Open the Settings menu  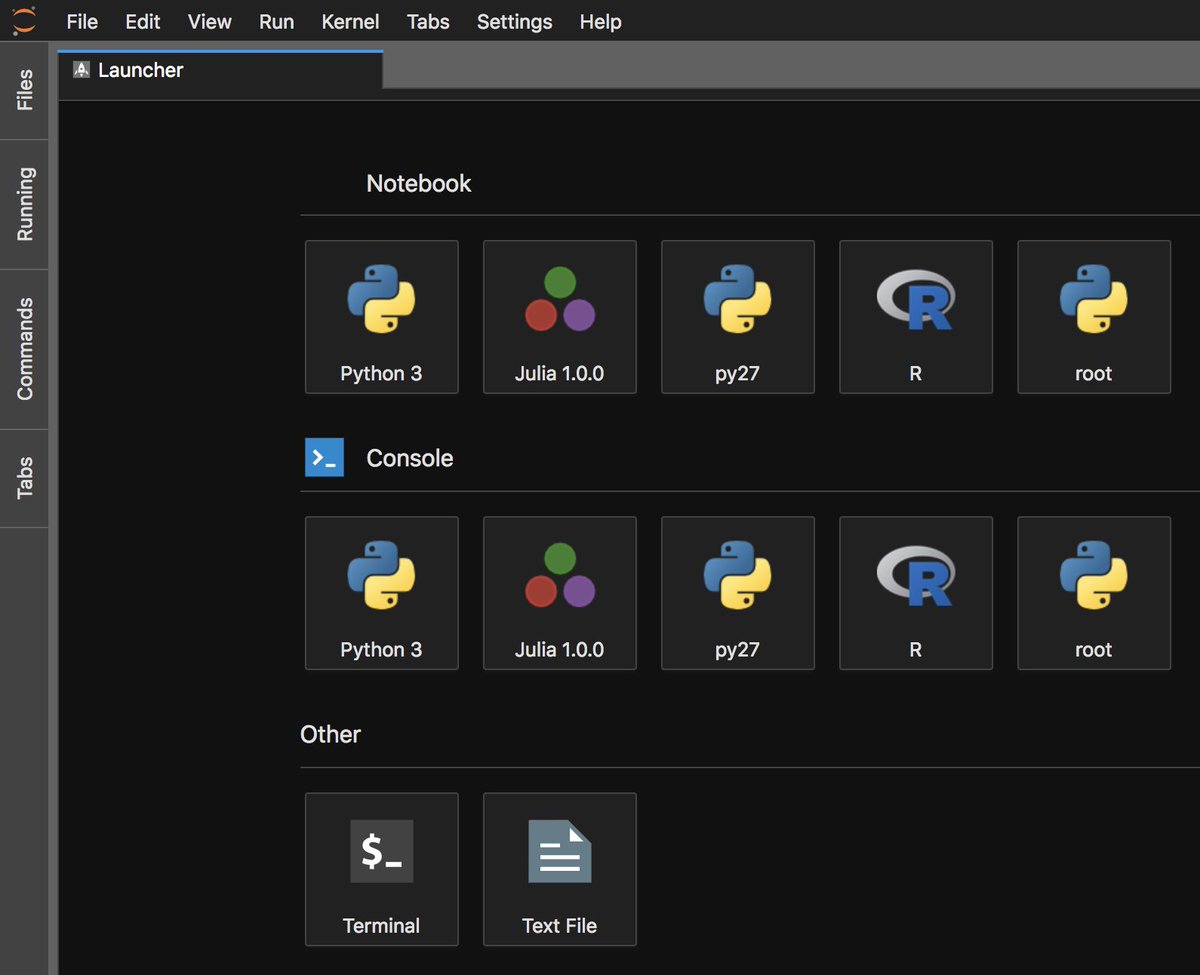coord(514,21)
